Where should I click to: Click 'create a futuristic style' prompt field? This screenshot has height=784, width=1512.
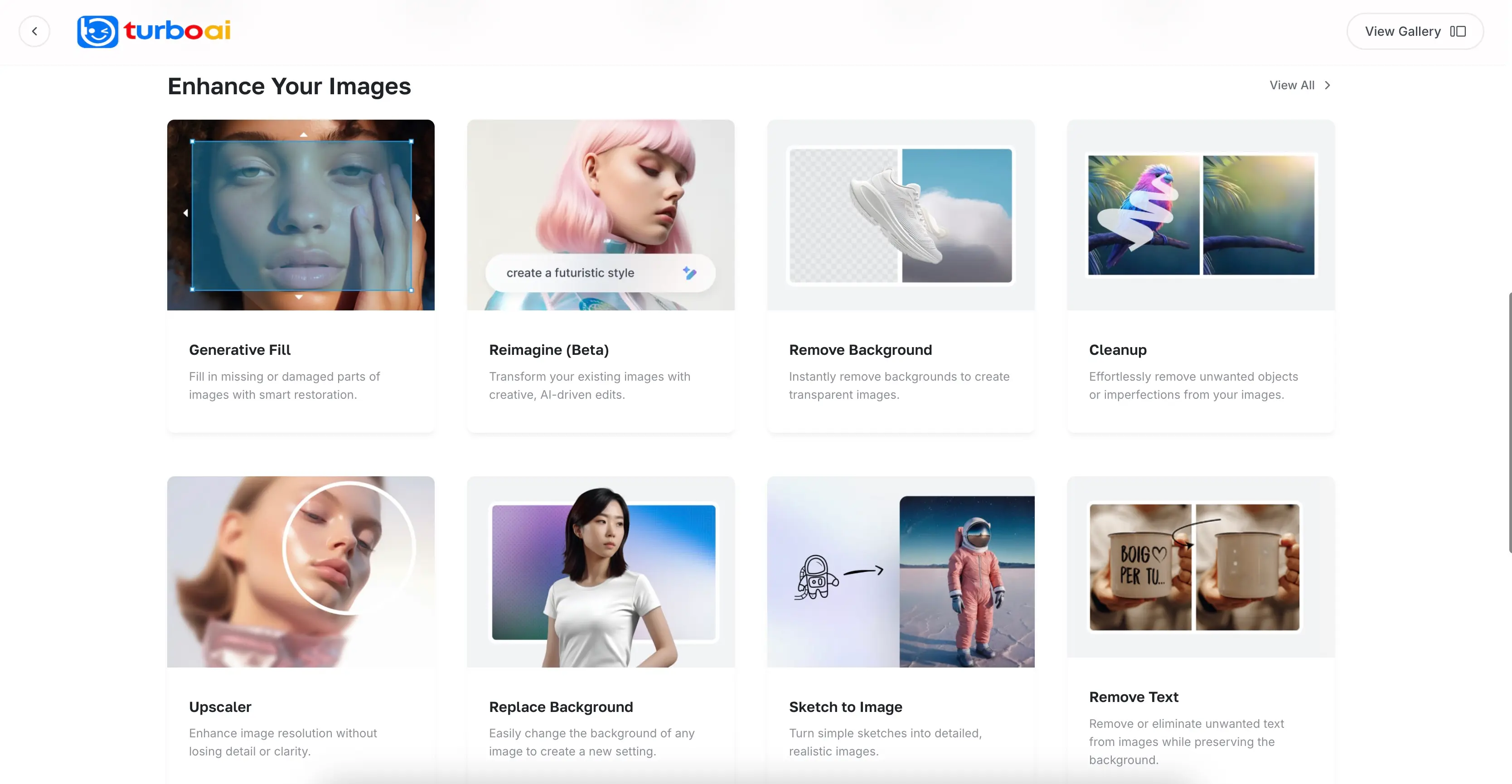pyautogui.click(x=570, y=273)
